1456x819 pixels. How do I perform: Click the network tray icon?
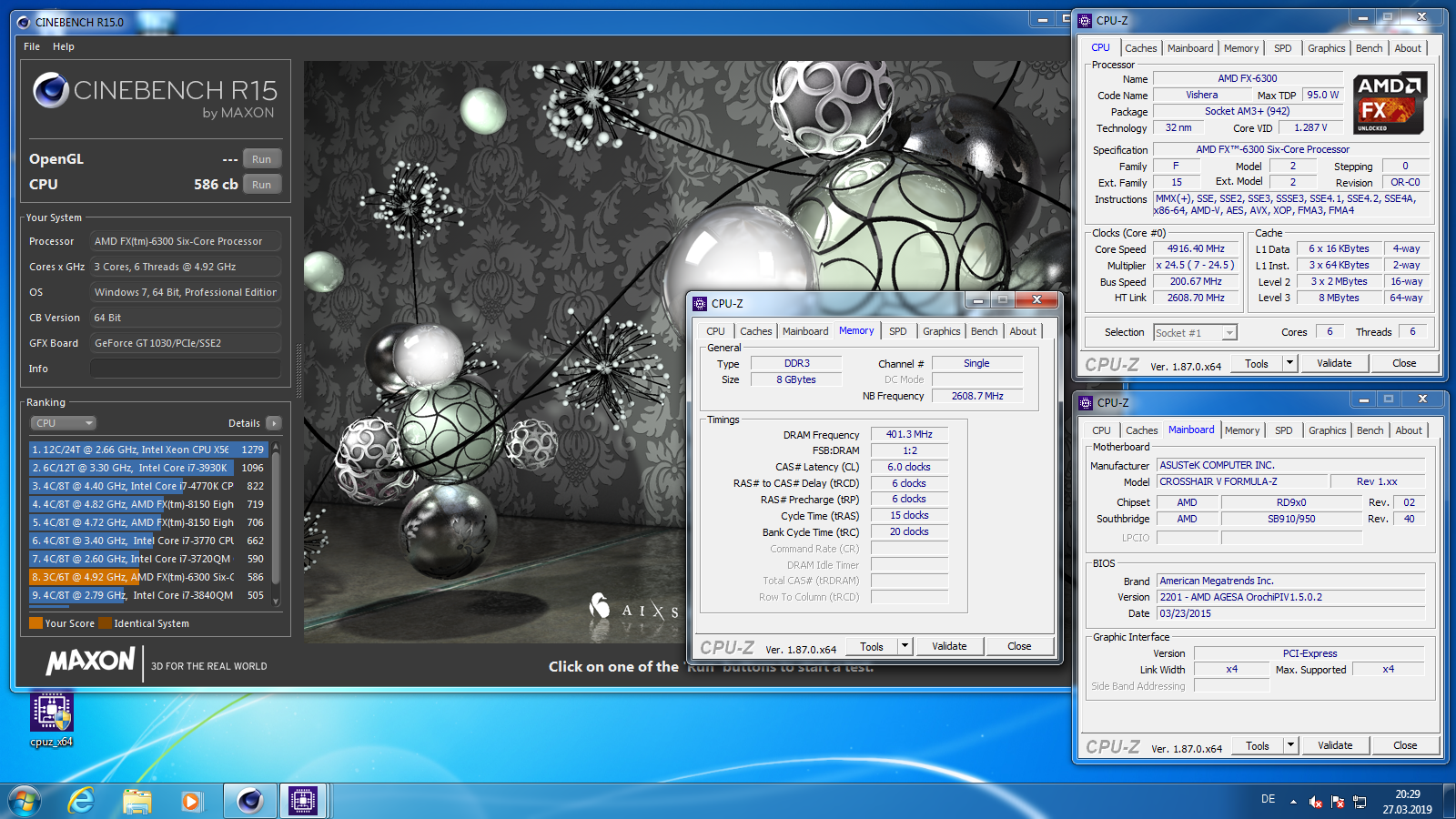1360,802
